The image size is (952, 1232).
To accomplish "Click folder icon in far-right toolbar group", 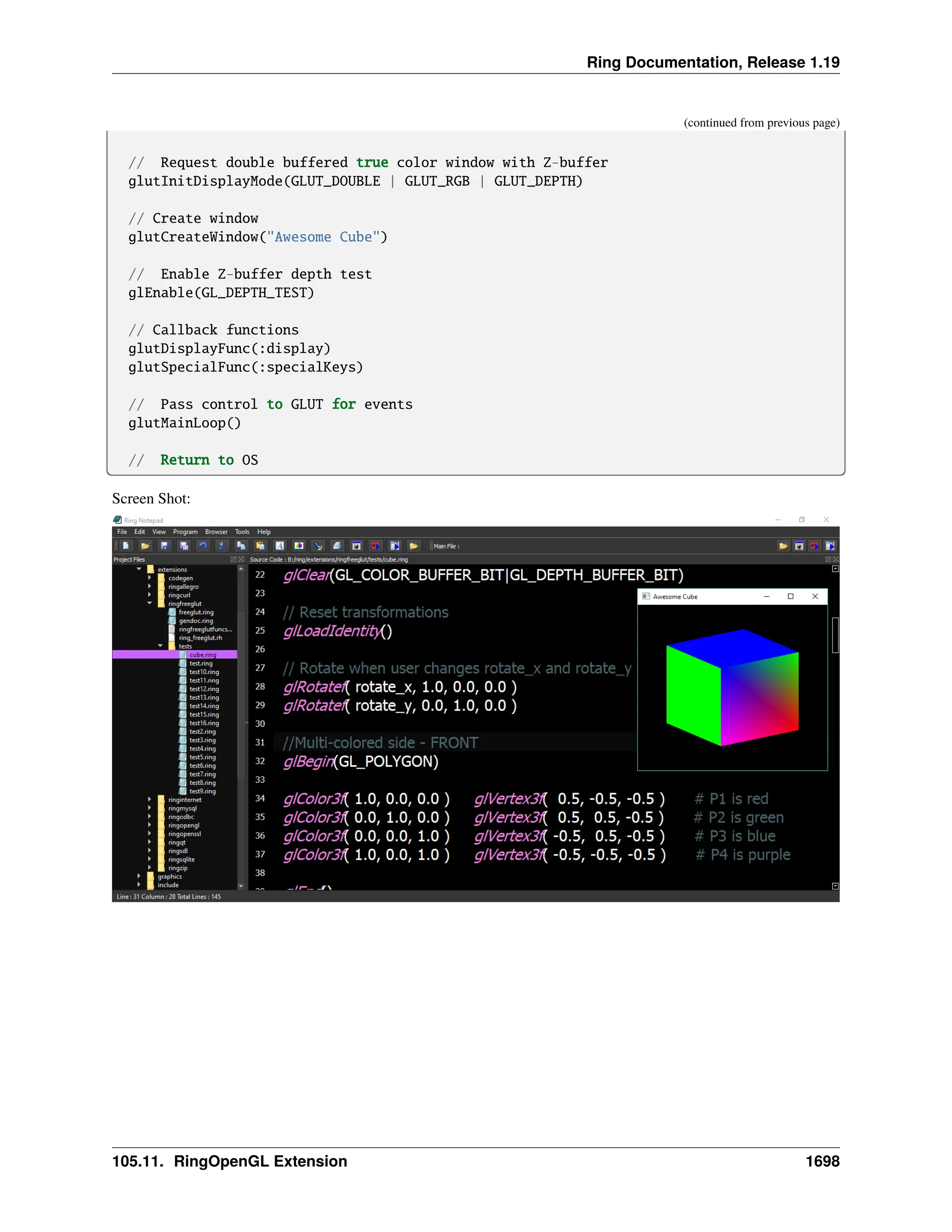I will (783, 545).
